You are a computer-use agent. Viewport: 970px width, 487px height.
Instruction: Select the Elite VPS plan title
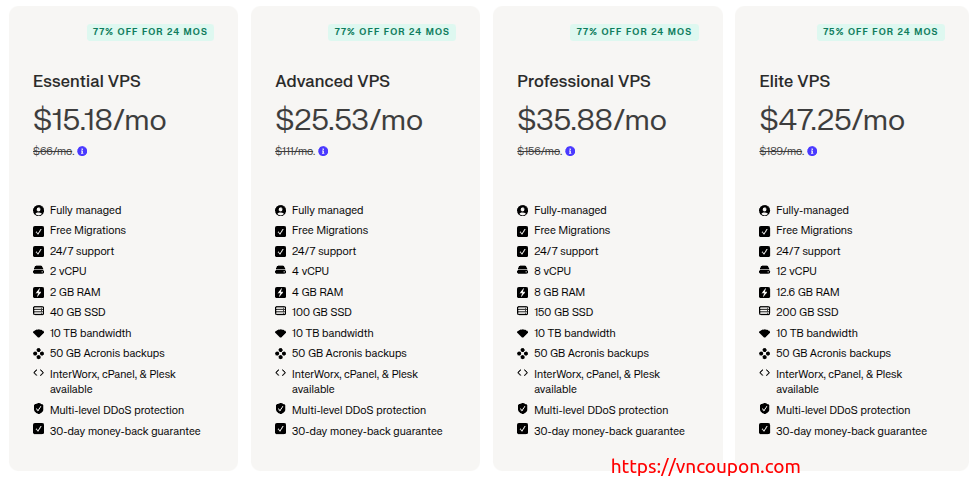pyautogui.click(x=794, y=81)
